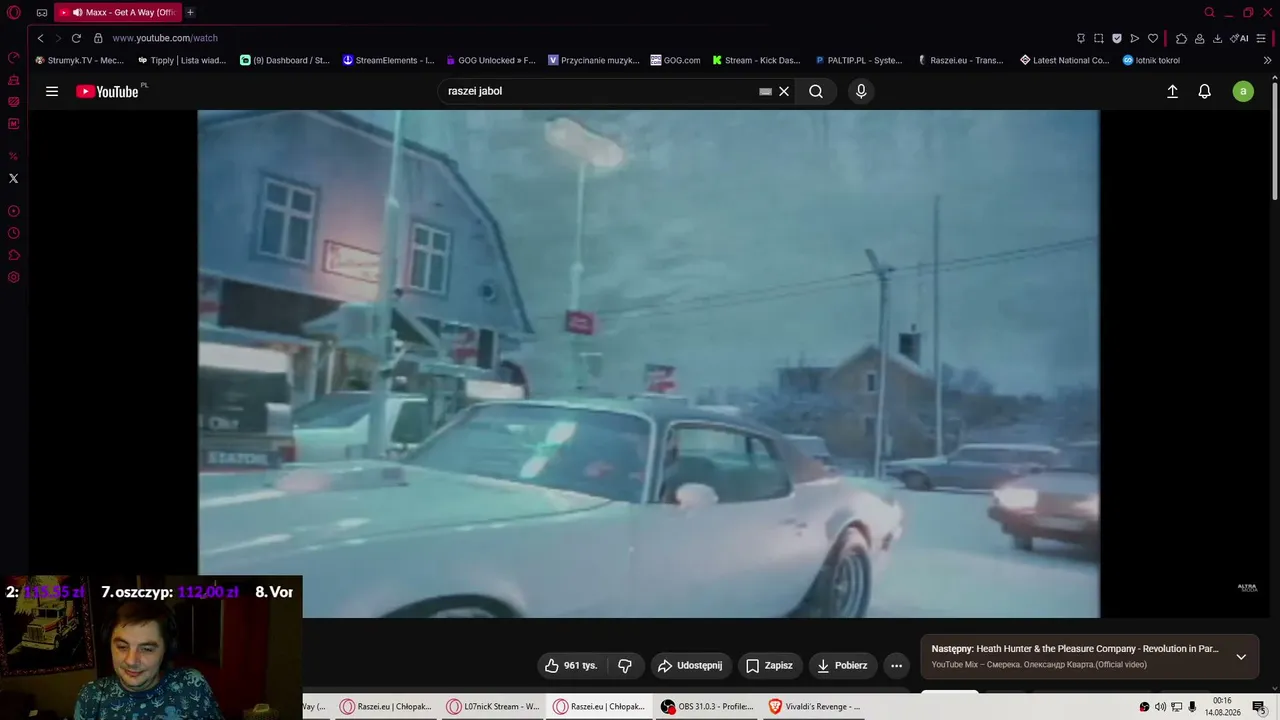Select the Maxx - Get A Way tab
The image size is (1280, 720).
[x=118, y=13]
